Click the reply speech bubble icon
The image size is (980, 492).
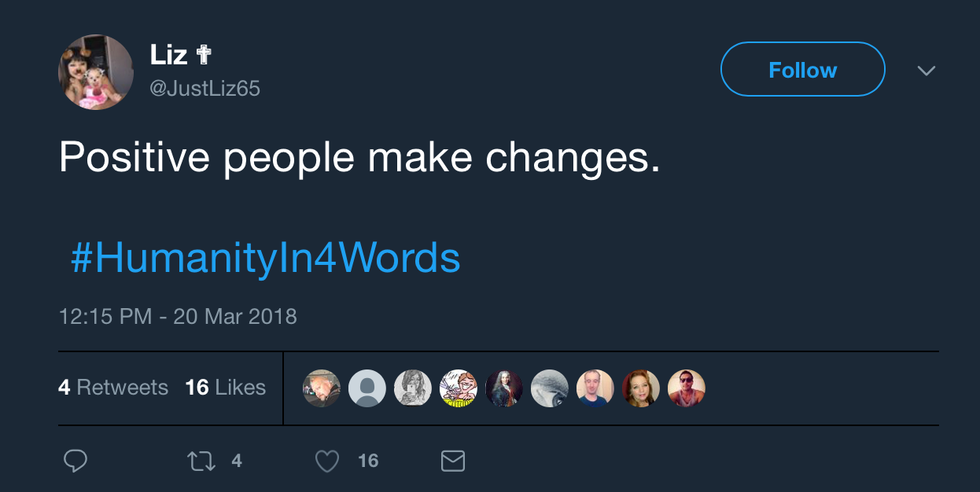[x=75, y=460]
